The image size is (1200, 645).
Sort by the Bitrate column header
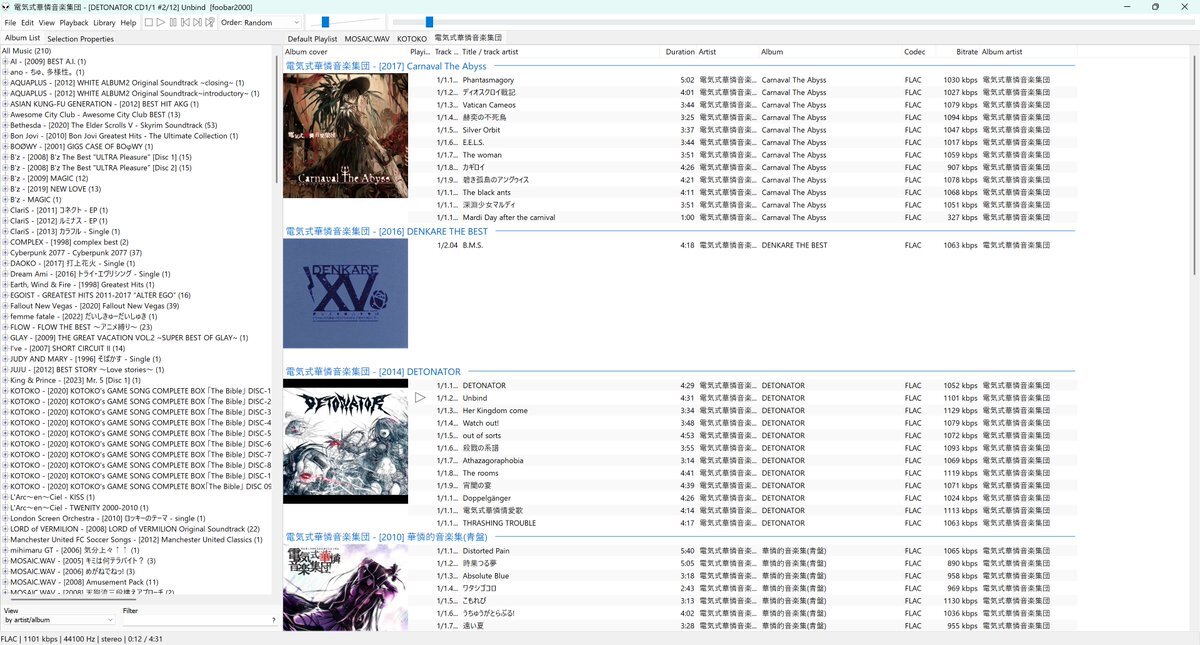(x=966, y=51)
